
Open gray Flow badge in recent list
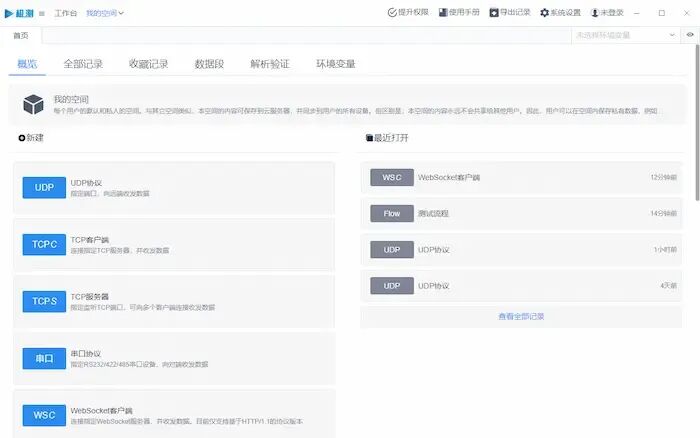[392, 214]
